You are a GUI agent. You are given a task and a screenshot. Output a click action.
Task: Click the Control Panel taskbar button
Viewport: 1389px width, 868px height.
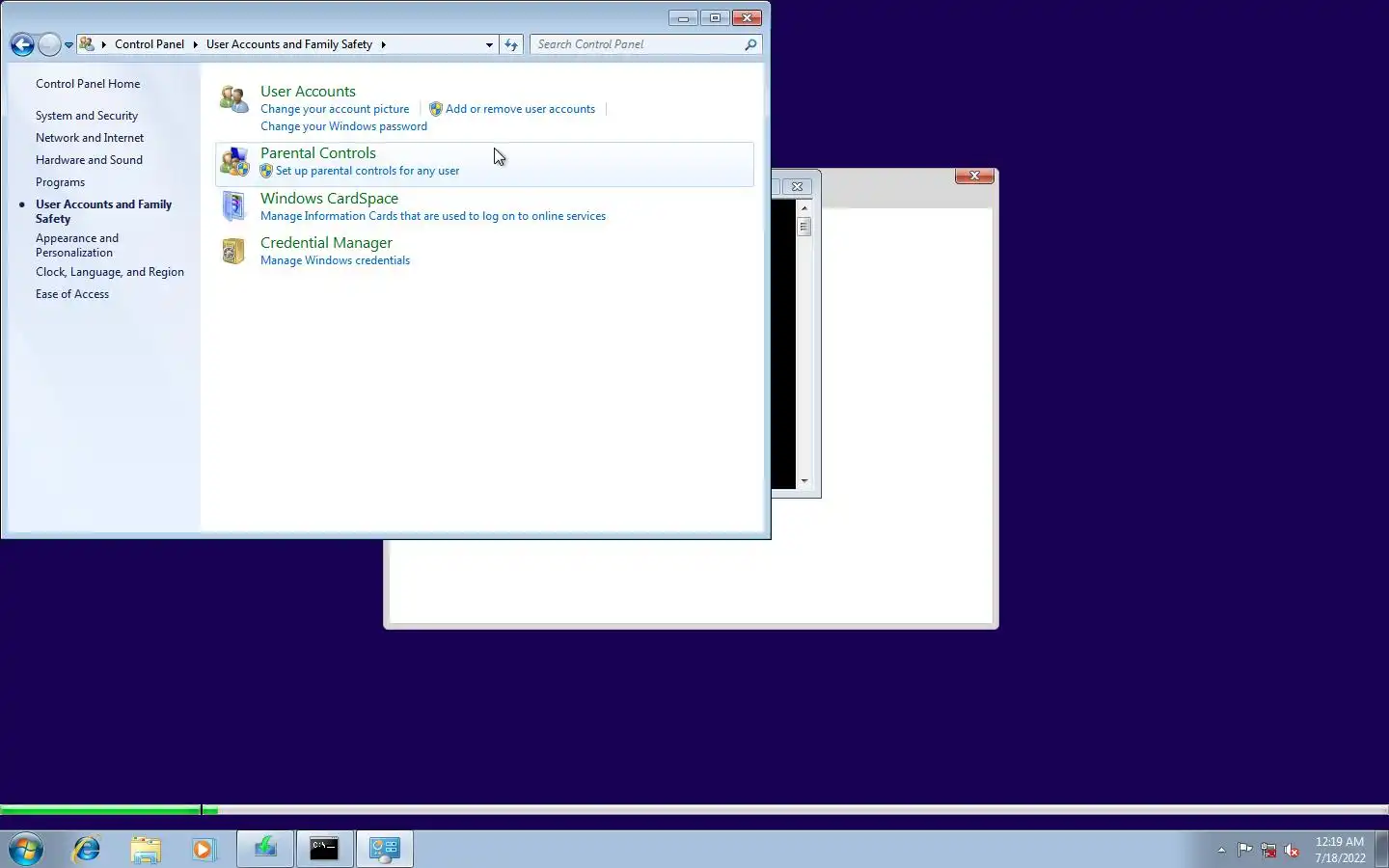(x=385, y=849)
